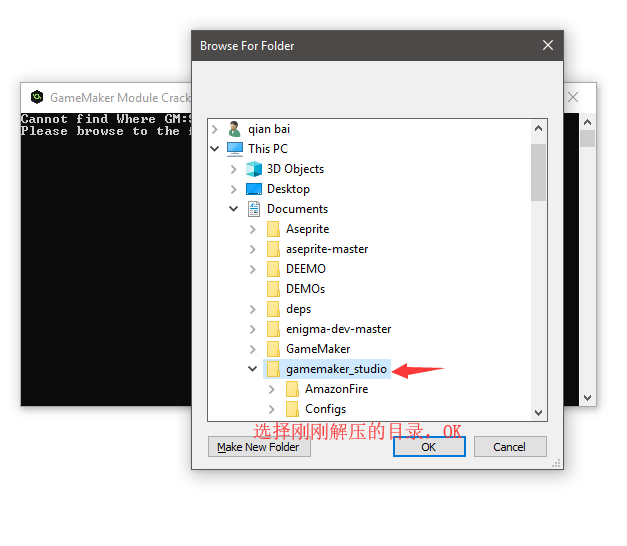
Task: Click the GameMaker folder icon
Action: (273, 349)
